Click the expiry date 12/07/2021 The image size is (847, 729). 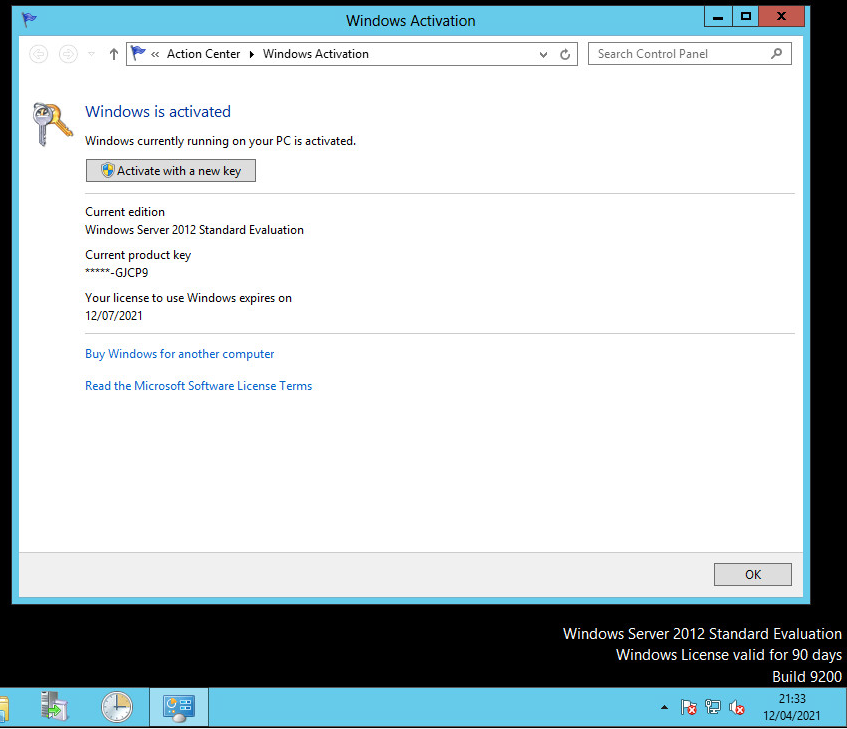click(113, 315)
